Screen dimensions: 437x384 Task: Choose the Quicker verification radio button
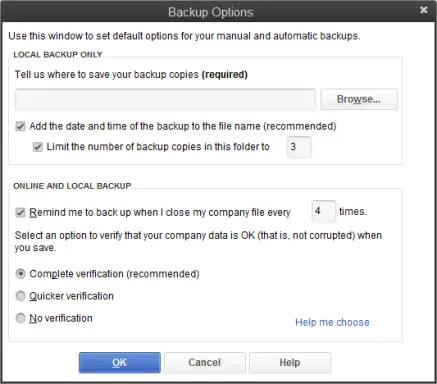(x=21, y=296)
